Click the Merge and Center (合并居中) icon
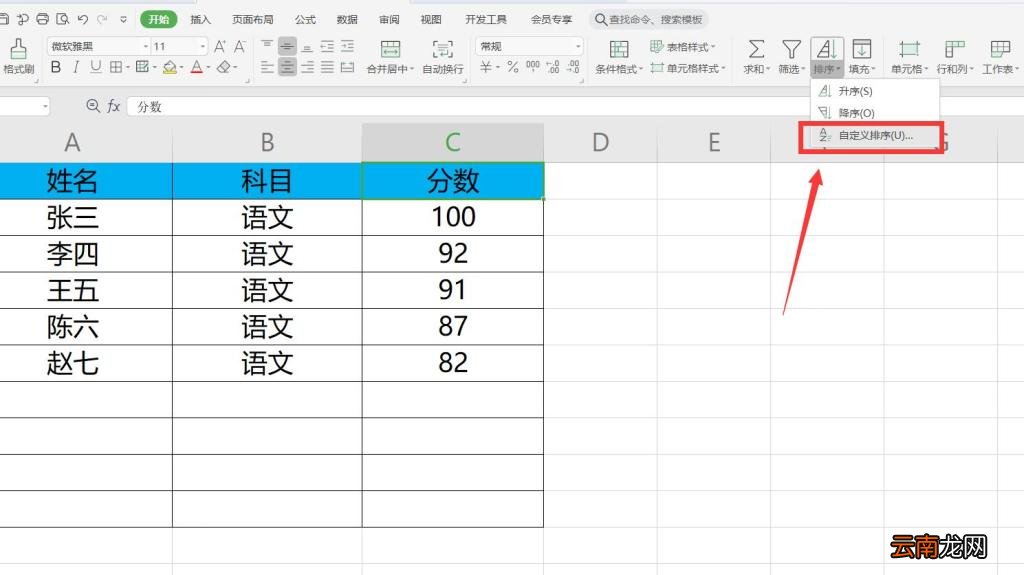The image size is (1024, 575). tap(390, 49)
